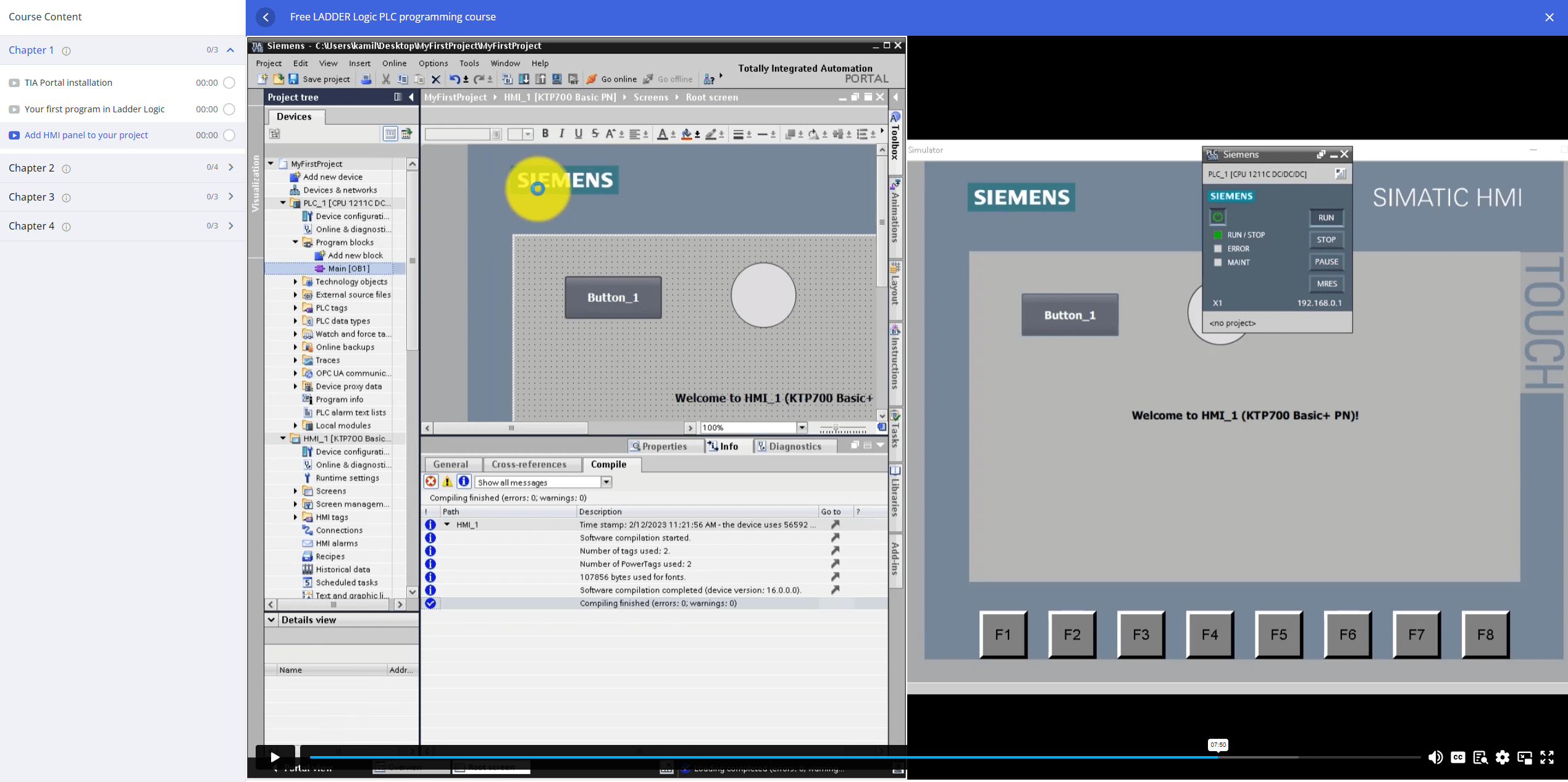Open the Toolbox side panel
This screenshot has height=782, width=1568.
click(895, 136)
